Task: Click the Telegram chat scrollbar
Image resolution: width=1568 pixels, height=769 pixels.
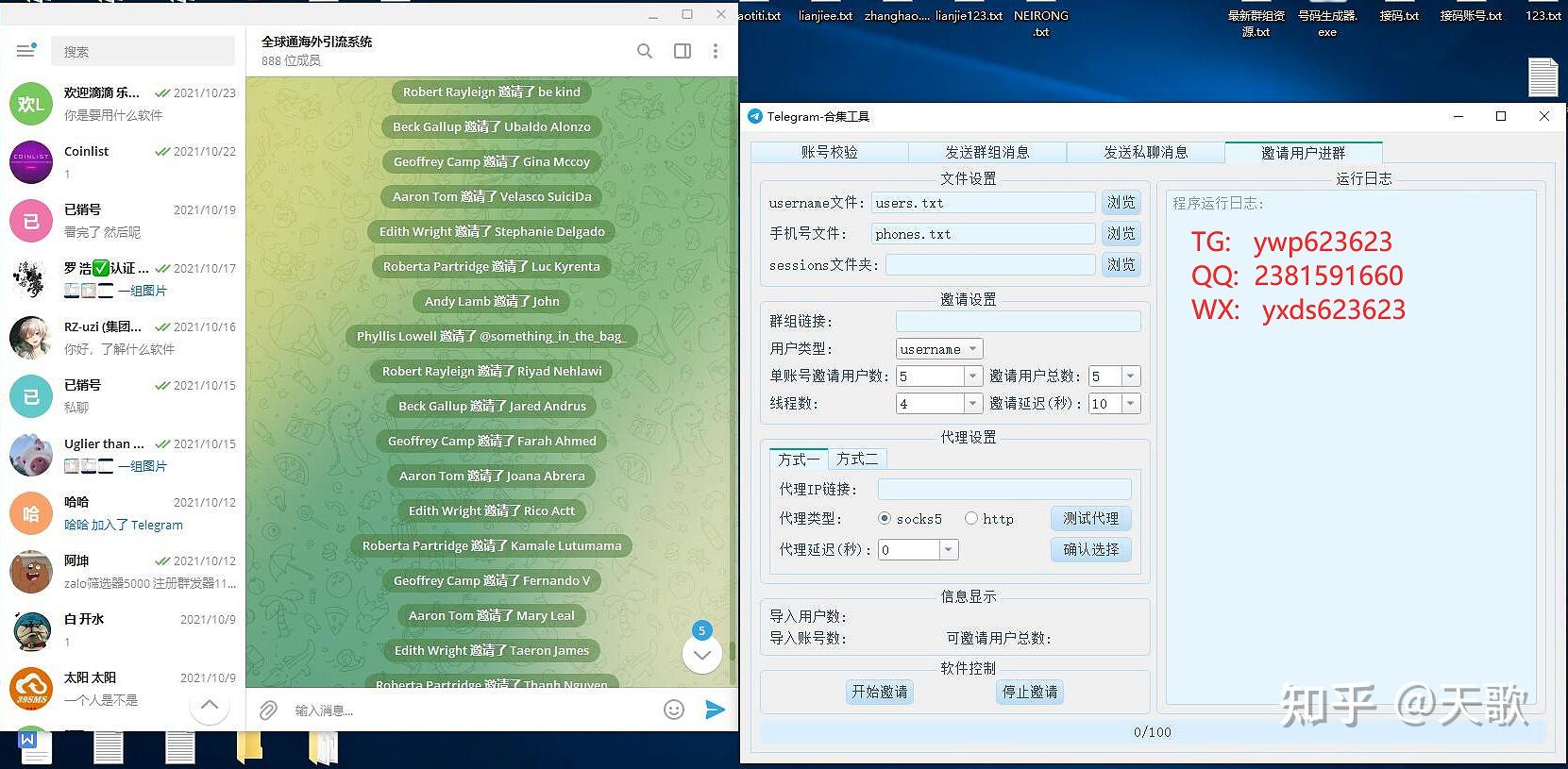Action: [732, 652]
